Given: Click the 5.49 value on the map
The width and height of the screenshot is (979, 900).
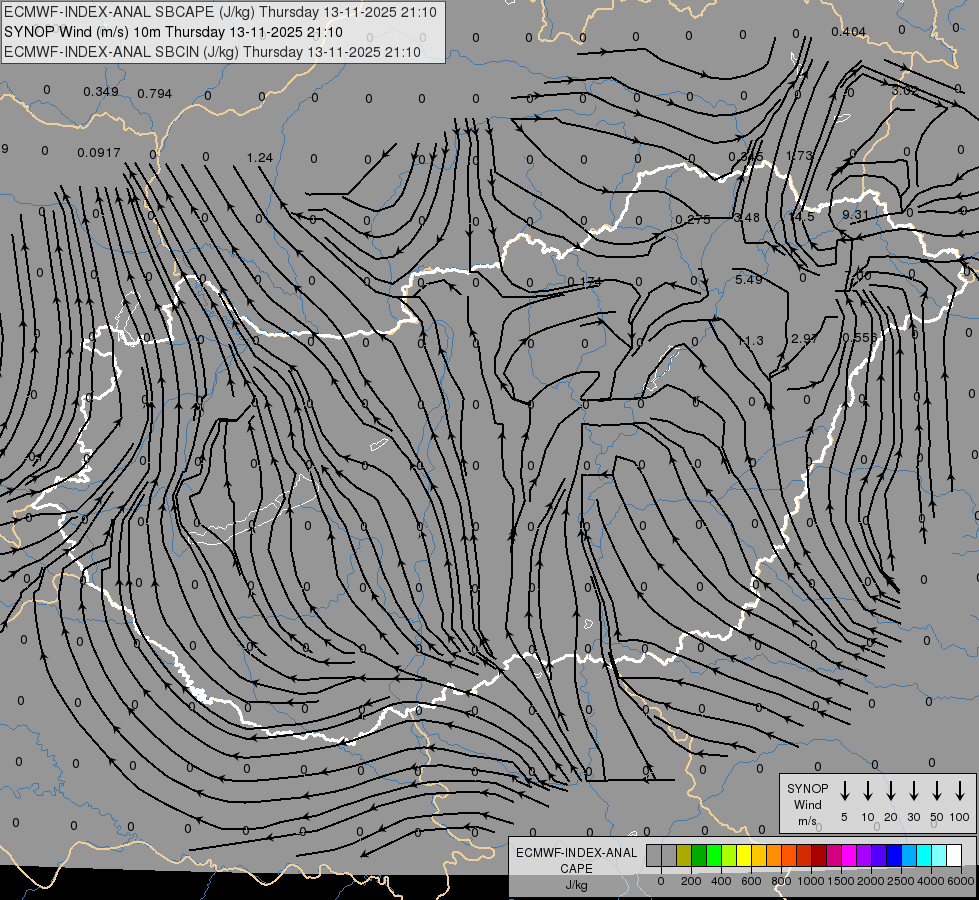Looking at the screenshot, I should click(x=749, y=280).
